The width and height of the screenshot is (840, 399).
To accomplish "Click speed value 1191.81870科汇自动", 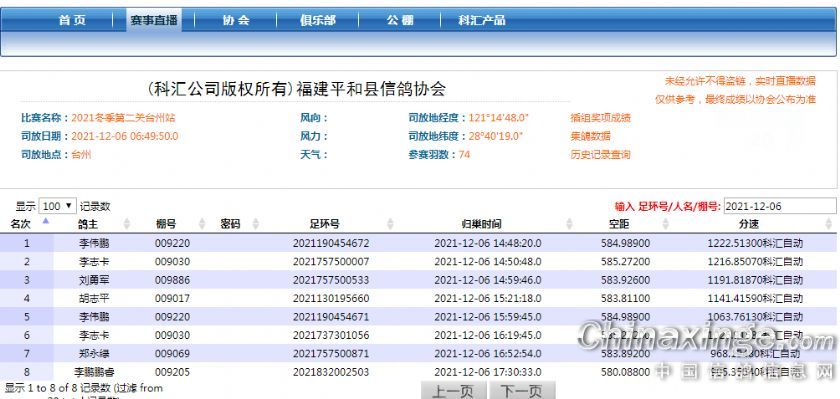I will click(x=755, y=280).
